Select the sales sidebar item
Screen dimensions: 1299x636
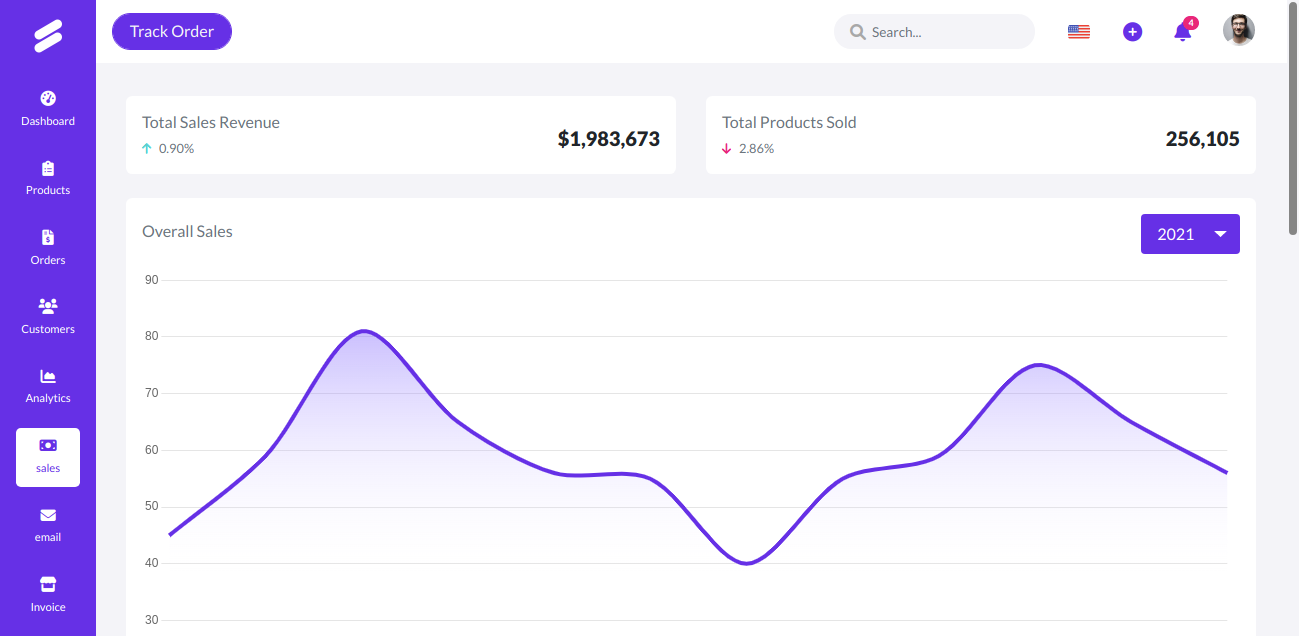pos(48,457)
